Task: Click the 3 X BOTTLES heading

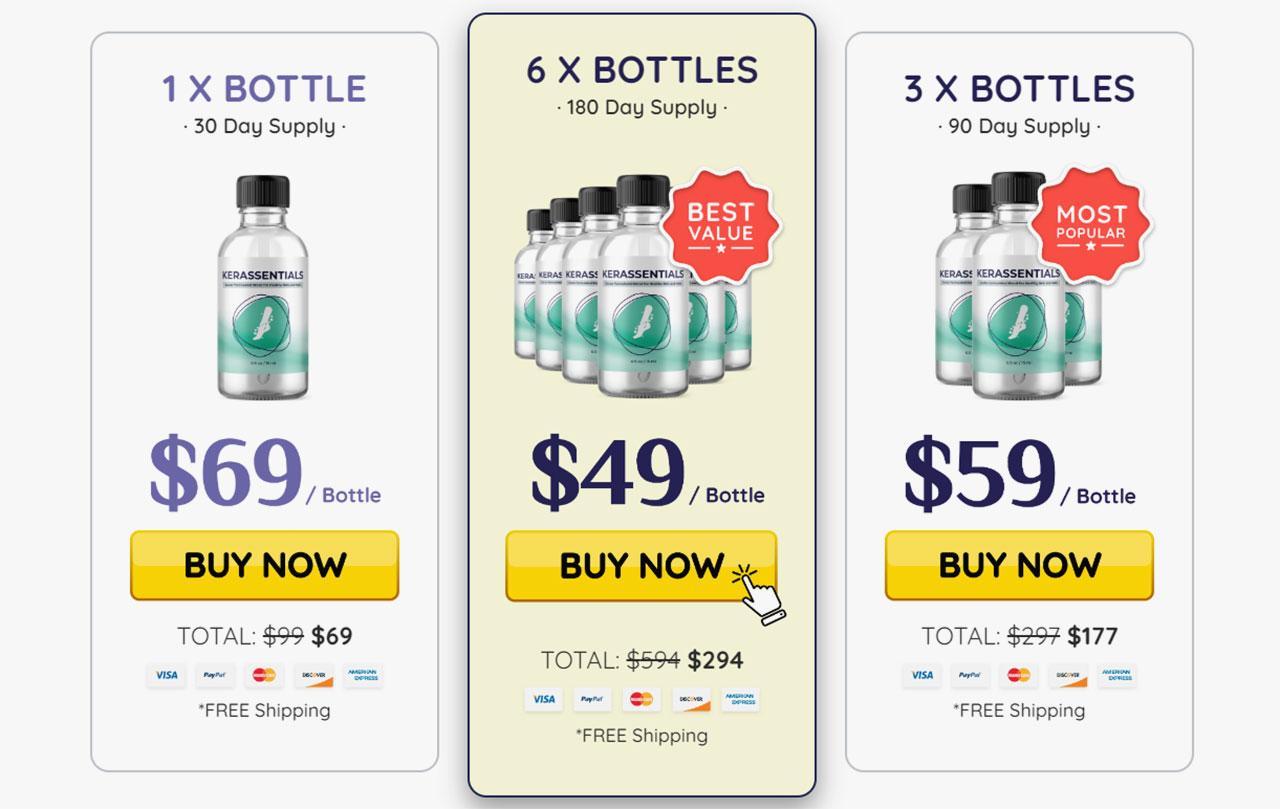Action: coord(1019,88)
